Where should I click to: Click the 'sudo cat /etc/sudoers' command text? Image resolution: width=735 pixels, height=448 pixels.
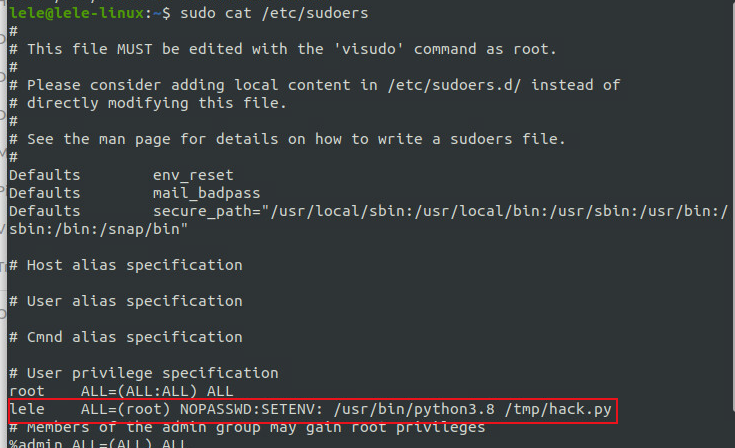pyautogui.click(x=247, y=13)
